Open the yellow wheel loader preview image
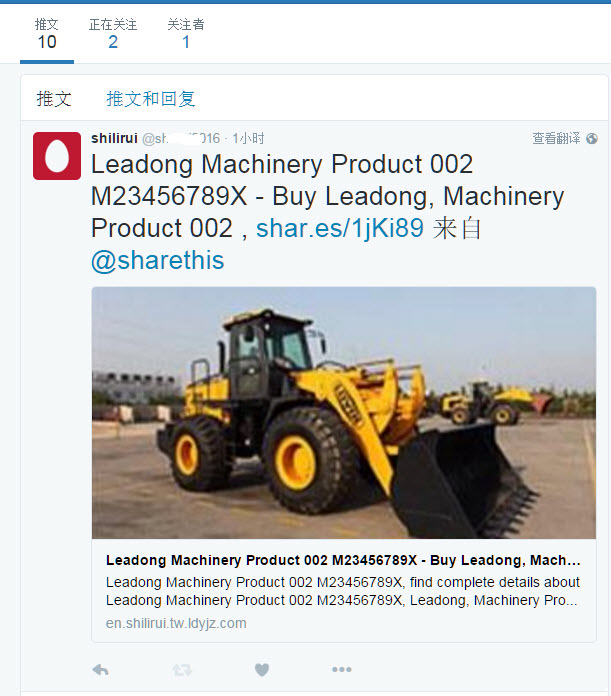 pyautogui.click(x=344, y=413)
